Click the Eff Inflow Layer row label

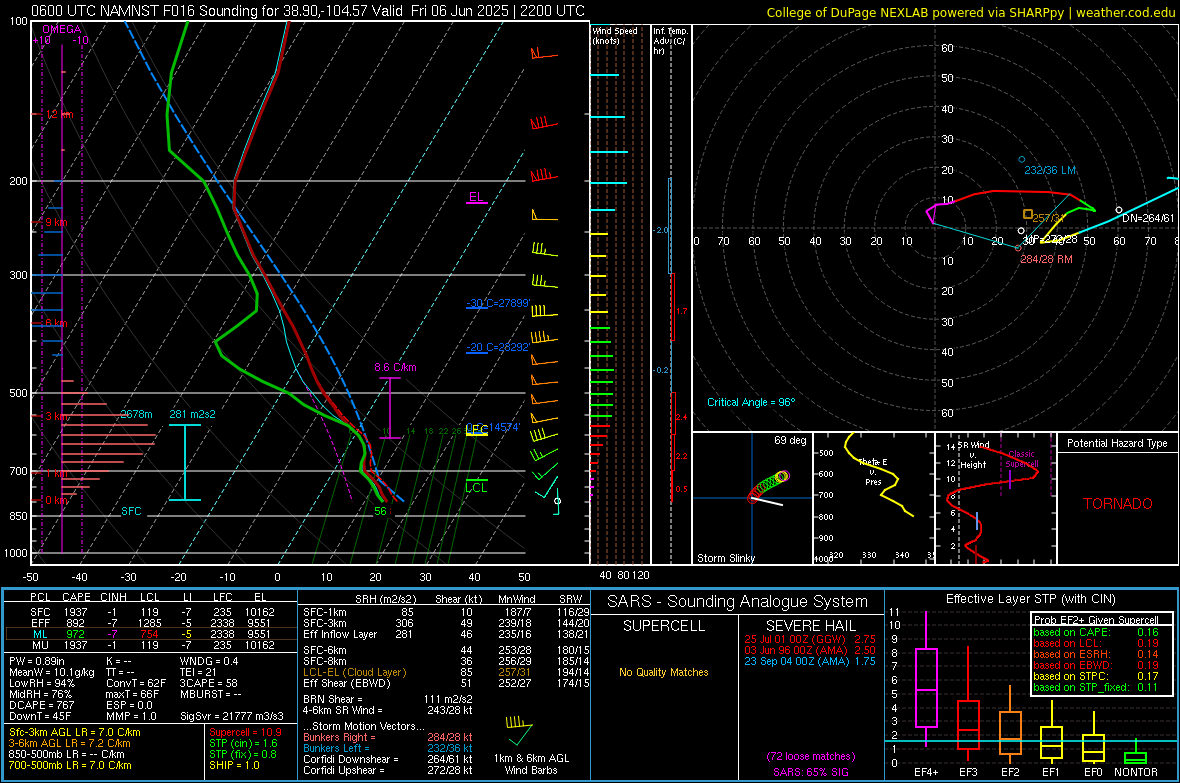pyautogui.click(x=340, y=634)
